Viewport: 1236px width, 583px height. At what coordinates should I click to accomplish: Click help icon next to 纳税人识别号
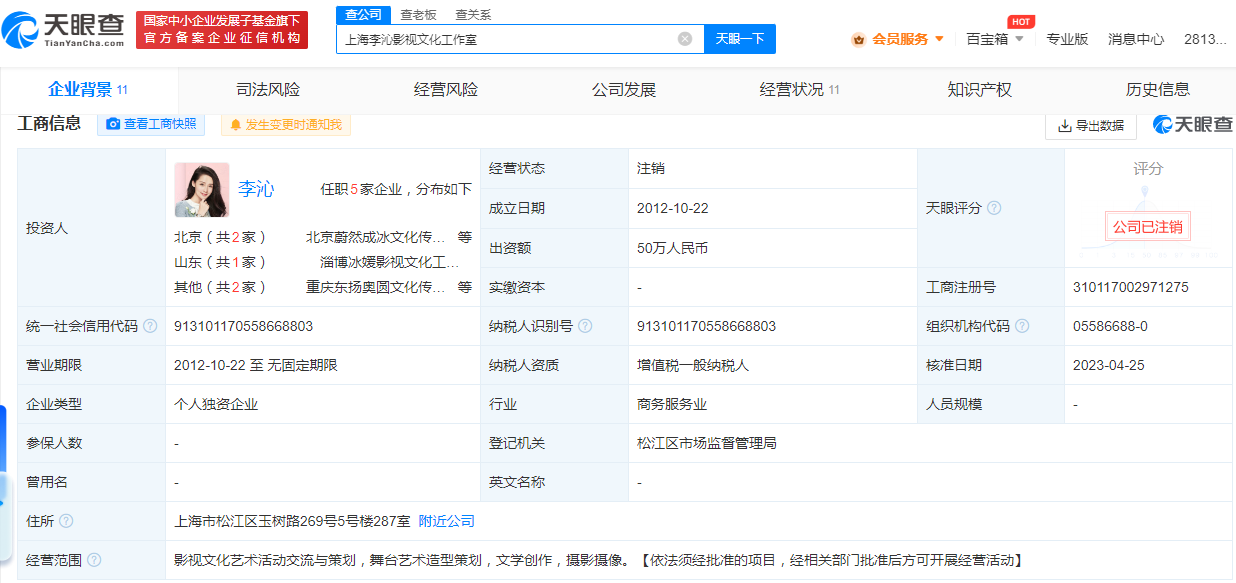point(585,326)
